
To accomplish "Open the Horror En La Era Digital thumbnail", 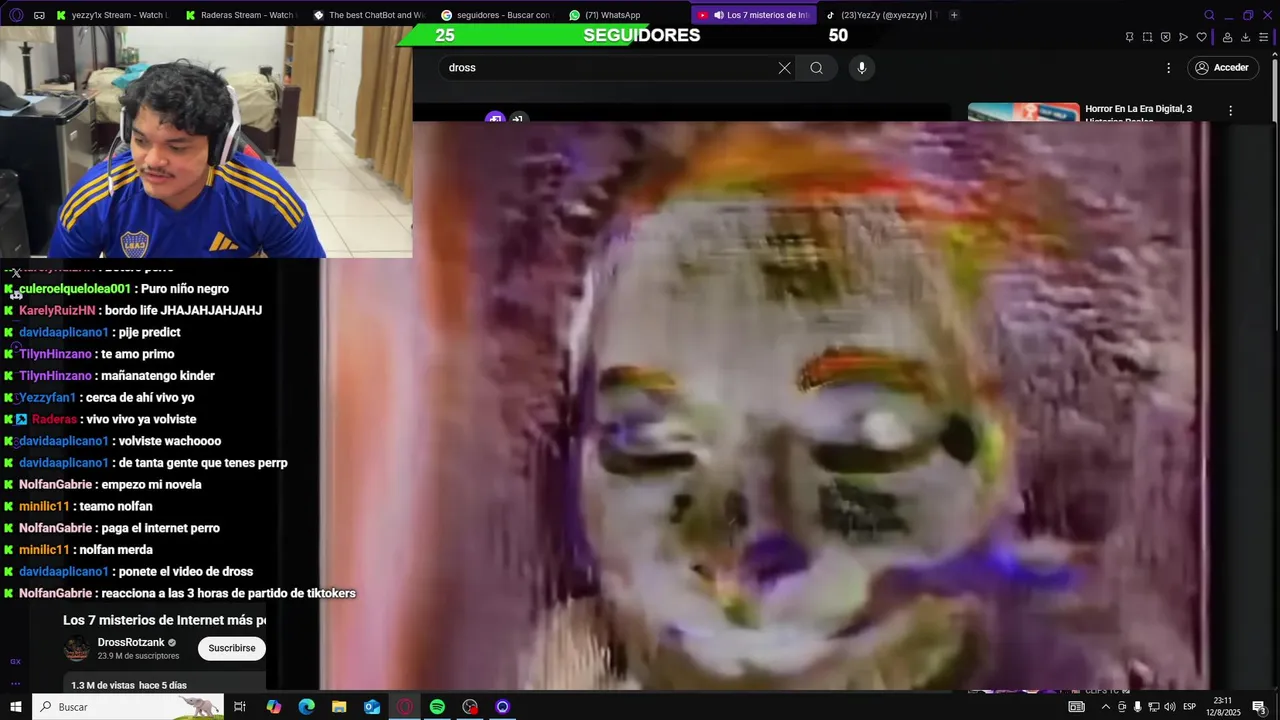I will (x=1023, y=112).
